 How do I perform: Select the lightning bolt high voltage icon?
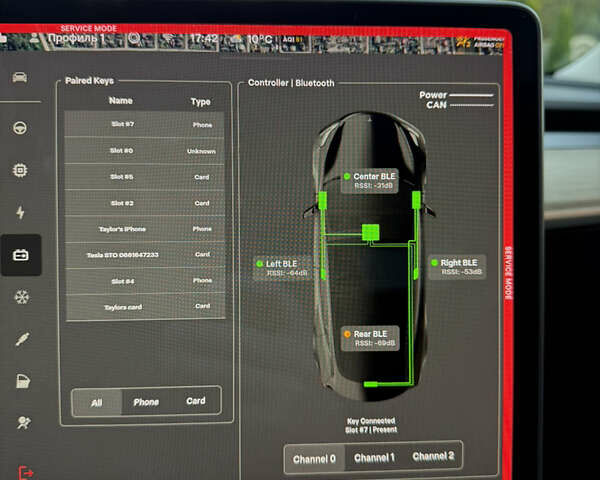(20, 213)
